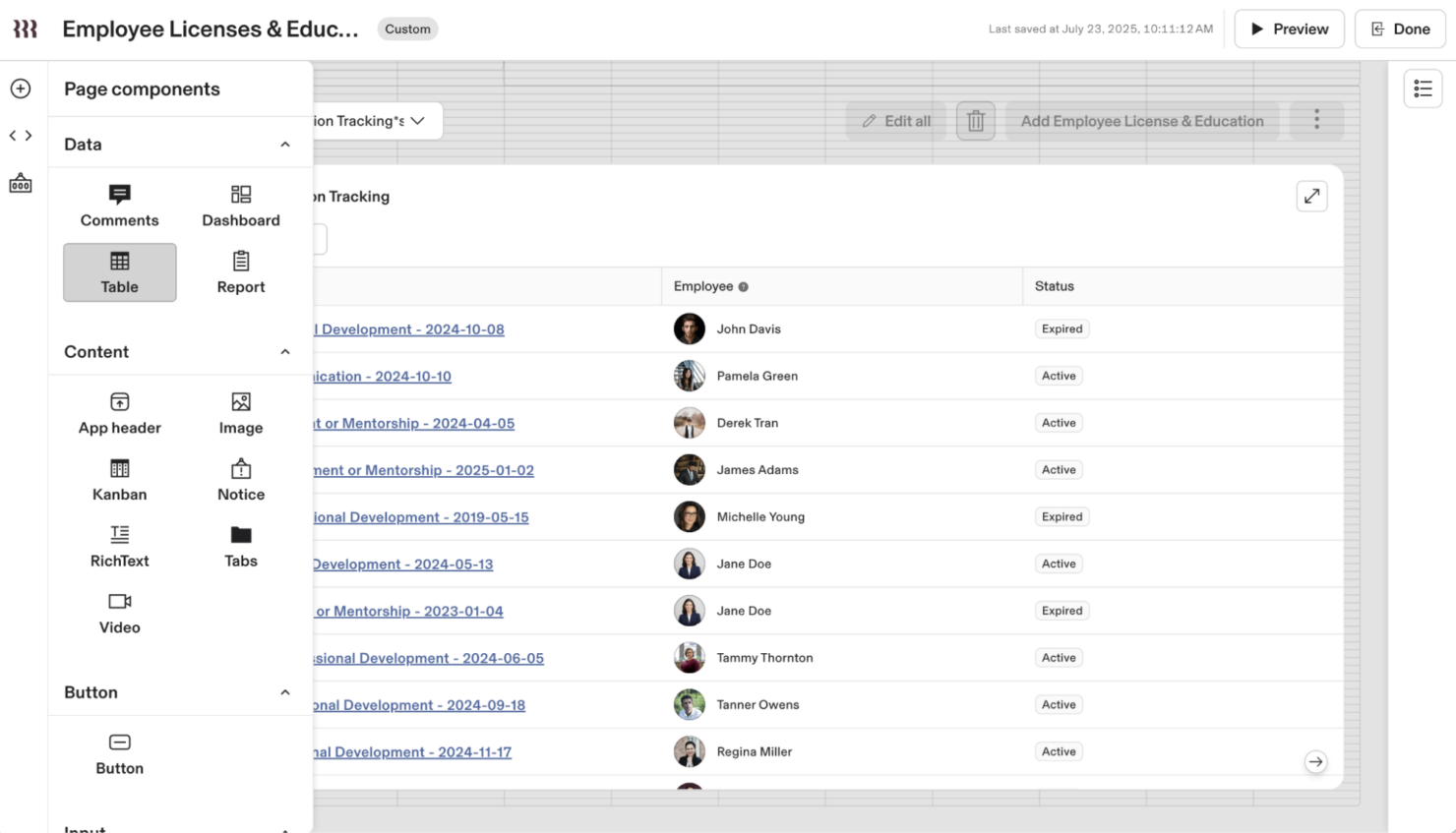Insert an Image component
1456x833 pixels.
tap(240, 413)
